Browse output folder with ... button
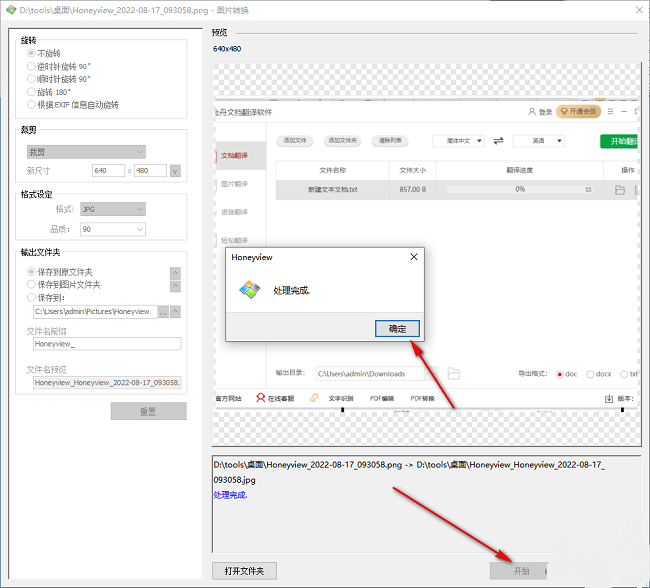Viewport: 650px width, 588px height. click(x=163, y=312)
